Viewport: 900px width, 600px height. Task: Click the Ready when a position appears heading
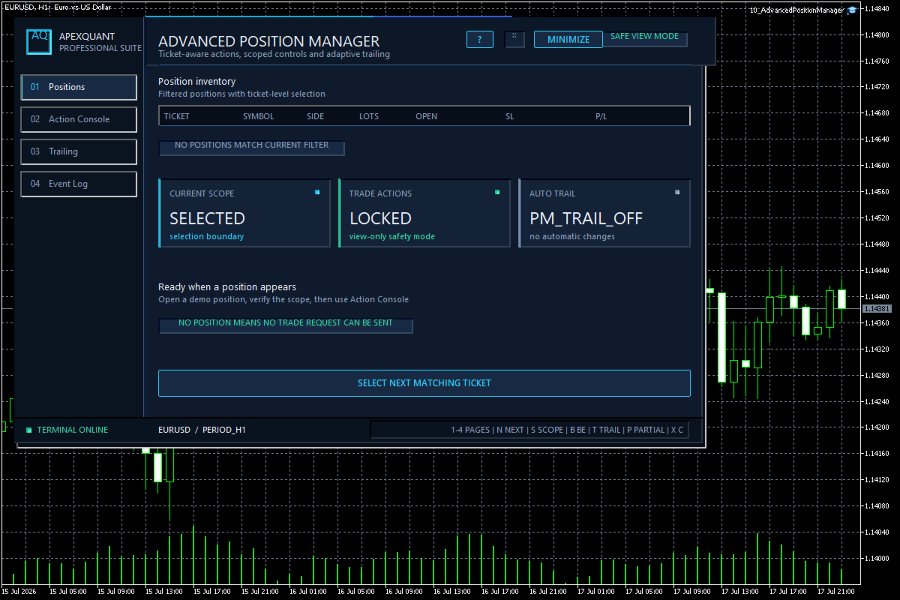[x=227, y=287]
